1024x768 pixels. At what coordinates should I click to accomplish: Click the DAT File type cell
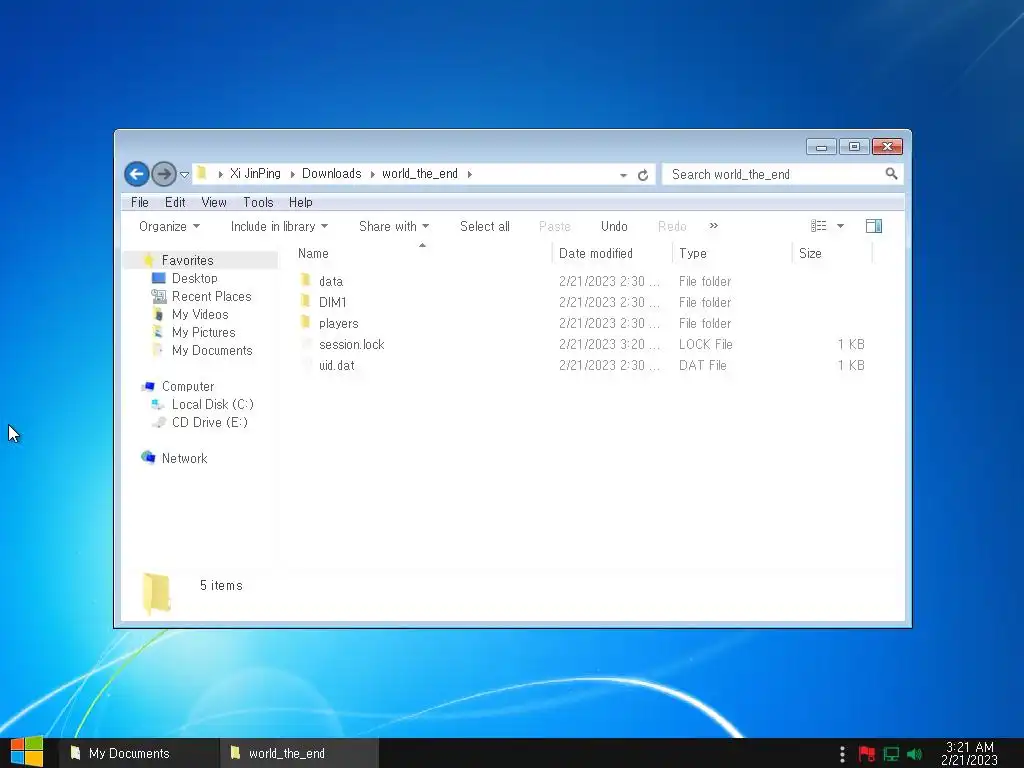click(702, 366)
